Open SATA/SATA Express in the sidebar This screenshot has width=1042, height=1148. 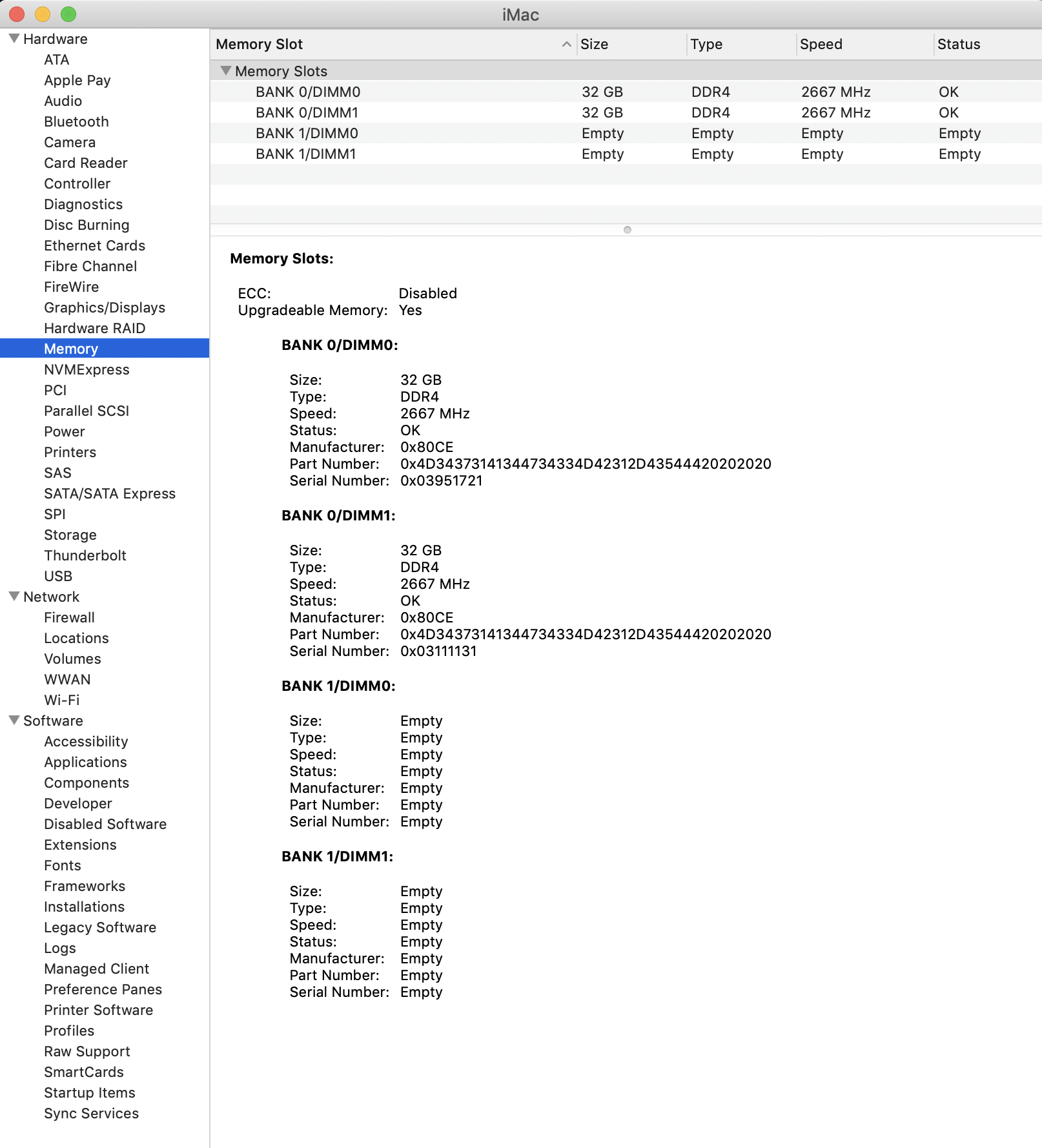pyautogui.click(x=110, y=493)
